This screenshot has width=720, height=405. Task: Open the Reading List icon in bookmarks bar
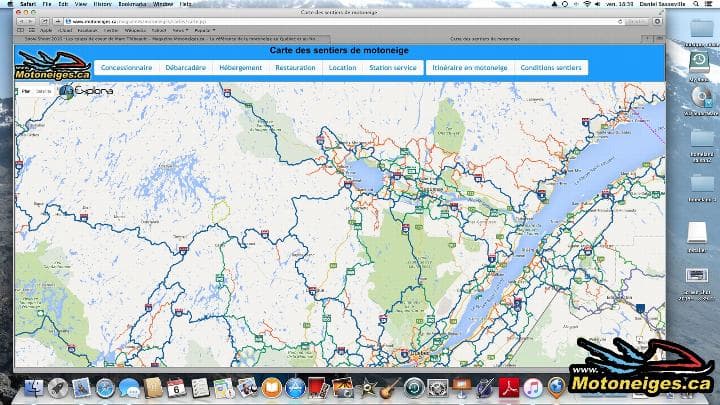(21, 30)
